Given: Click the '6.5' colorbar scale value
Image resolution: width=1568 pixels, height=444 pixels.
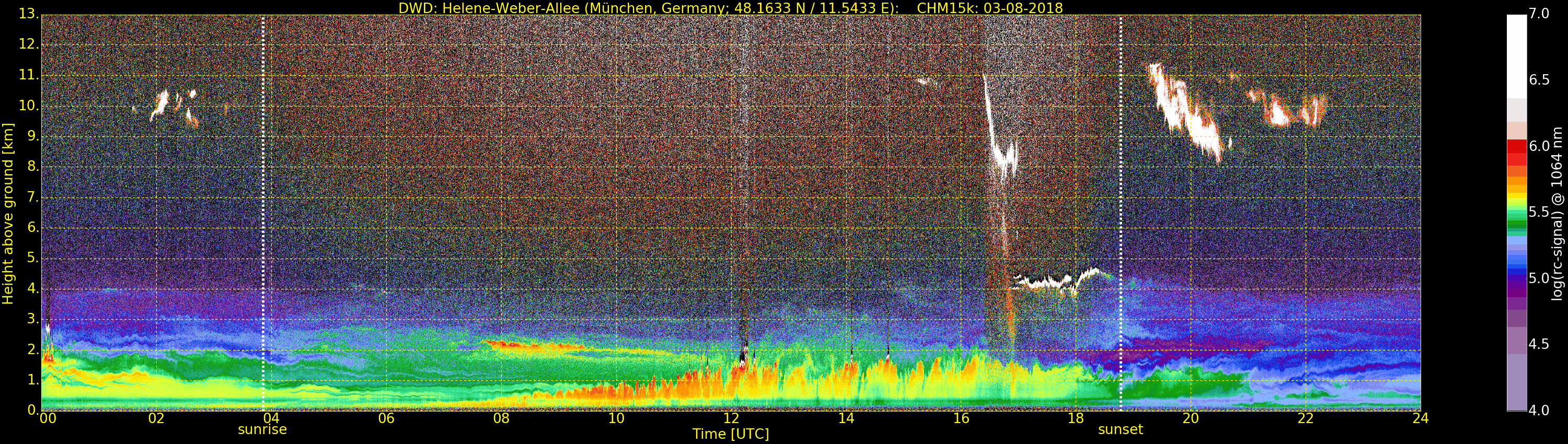Looking at the screenshot, I should click(1539, 80).
